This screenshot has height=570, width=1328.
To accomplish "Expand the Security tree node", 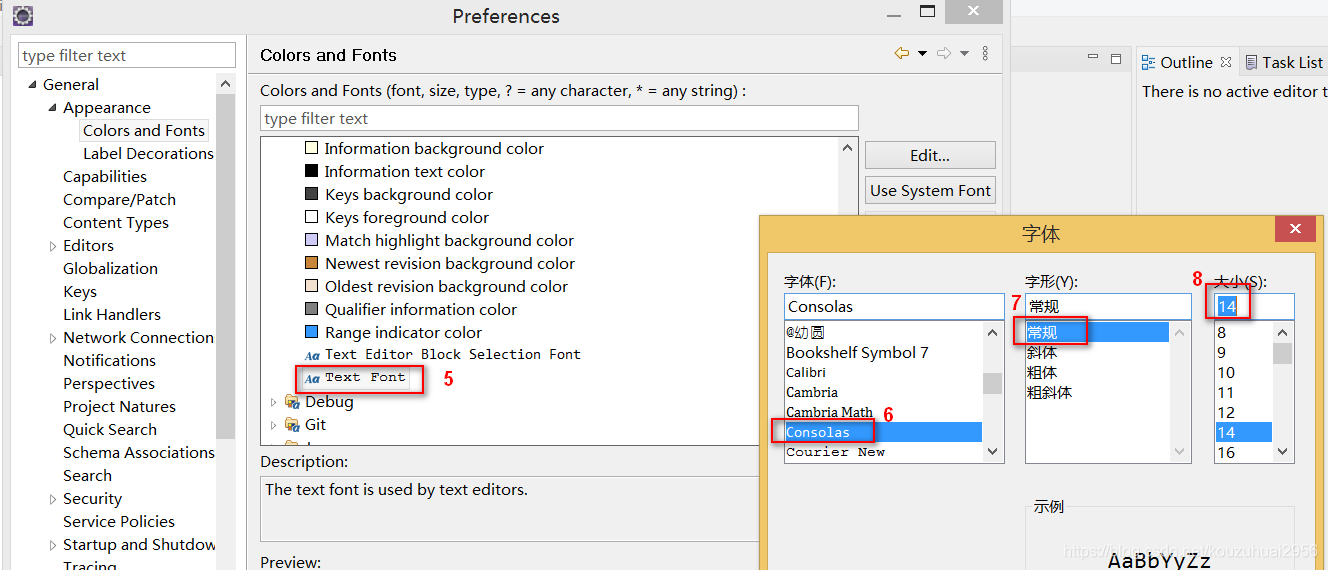I will pyautogui.click(x=53, y=499).
